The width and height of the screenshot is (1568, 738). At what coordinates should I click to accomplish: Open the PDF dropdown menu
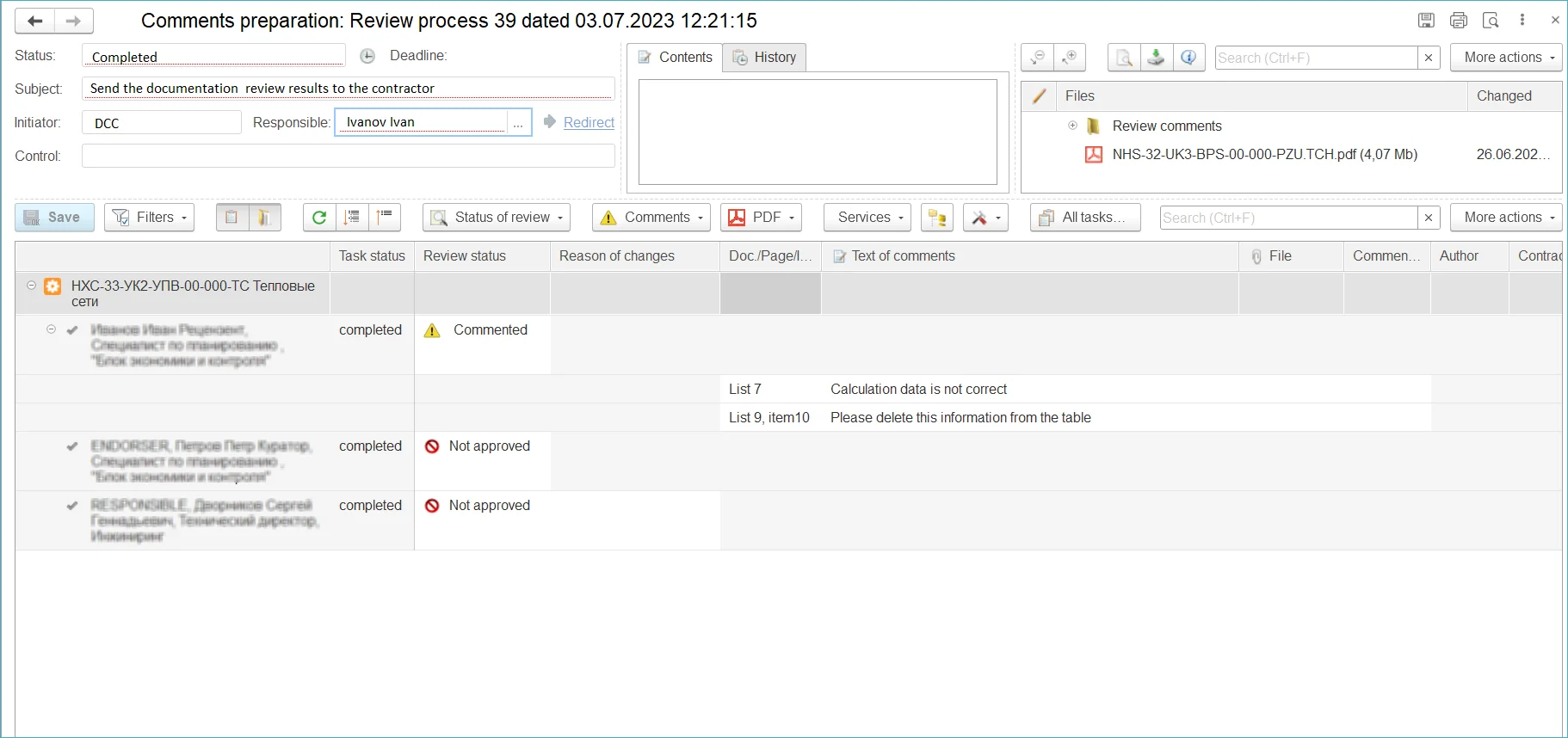pos(761,218)
